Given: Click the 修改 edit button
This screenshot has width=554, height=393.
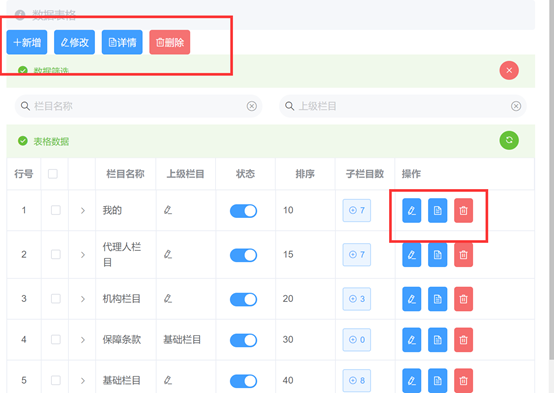Looking at the screenshot, I should [74, 42].
